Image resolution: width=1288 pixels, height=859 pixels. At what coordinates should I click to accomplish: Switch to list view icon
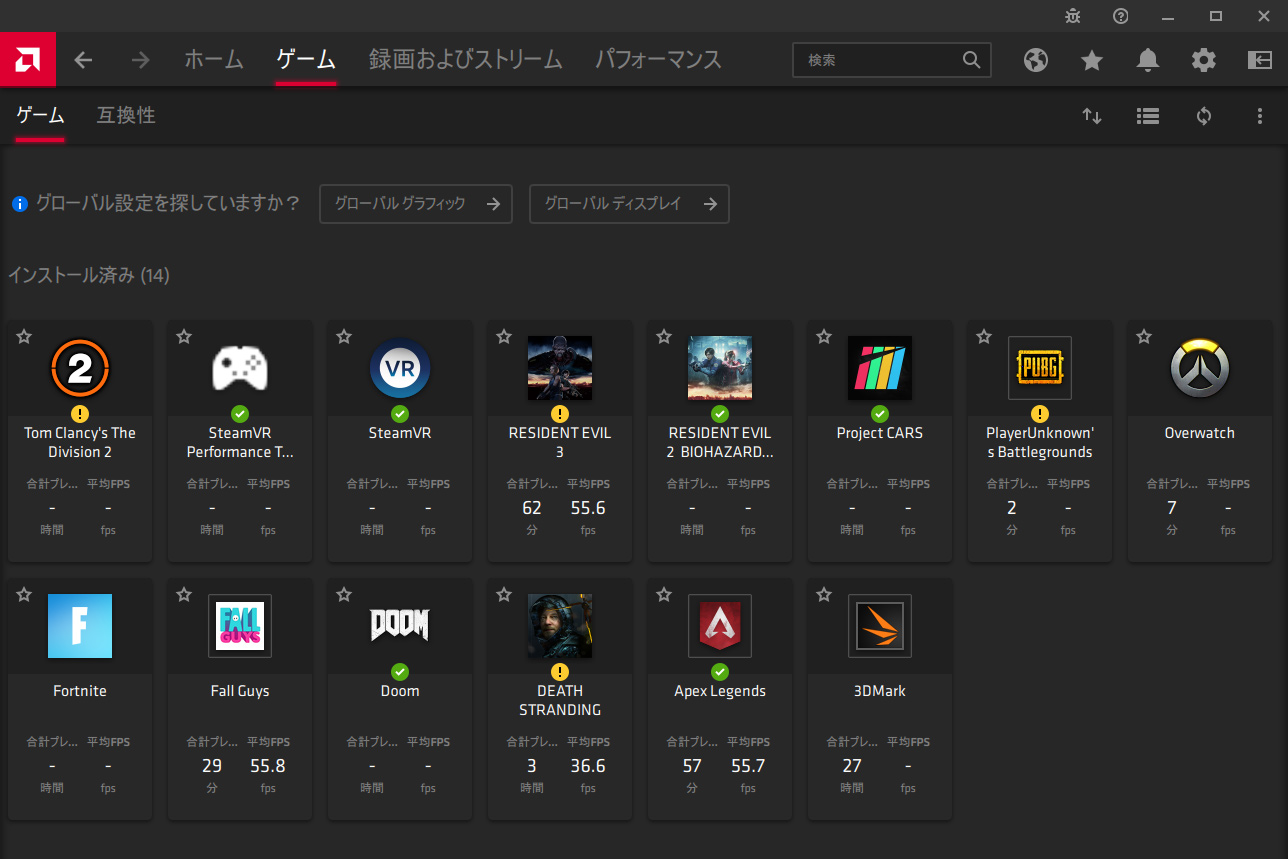[1148, 116]
